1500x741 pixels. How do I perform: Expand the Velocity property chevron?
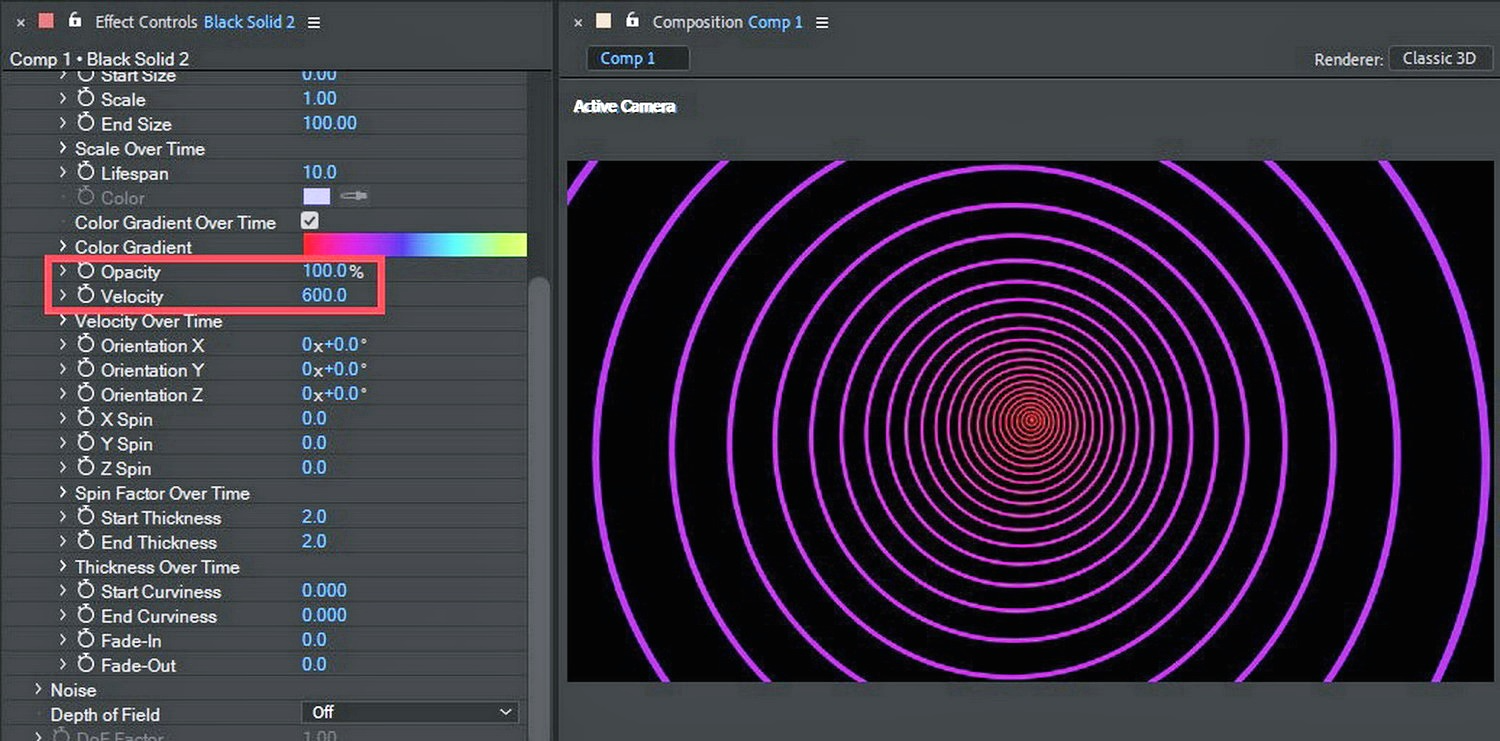tap(62, 296)
